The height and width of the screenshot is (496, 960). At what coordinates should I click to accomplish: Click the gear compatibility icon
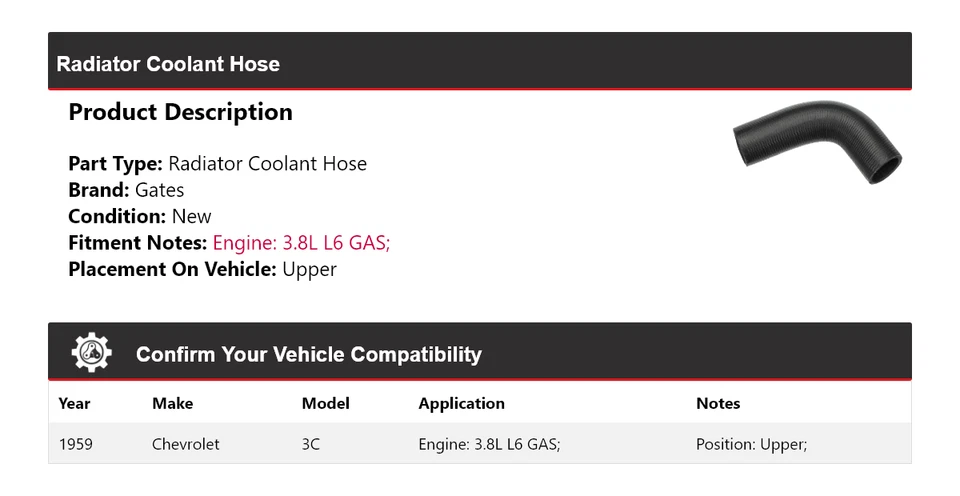(x=91, y=353)
